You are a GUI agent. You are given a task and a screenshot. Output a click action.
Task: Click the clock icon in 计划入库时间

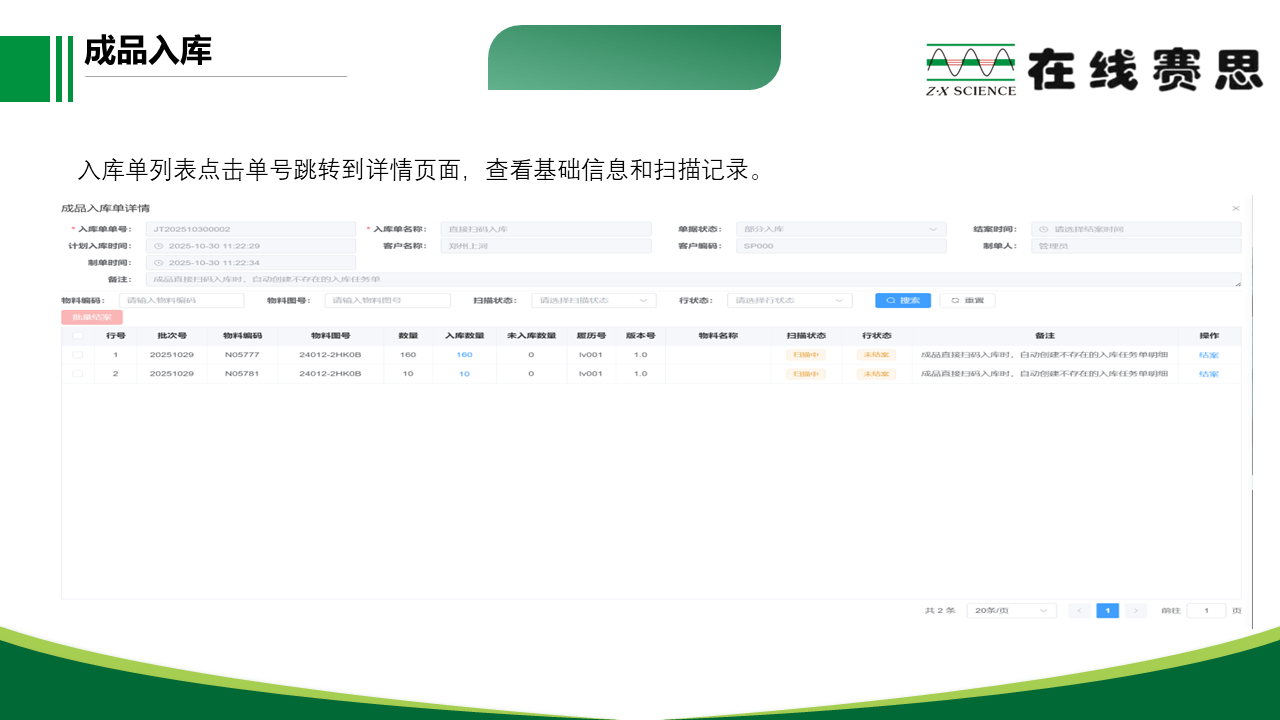[158, 246]
